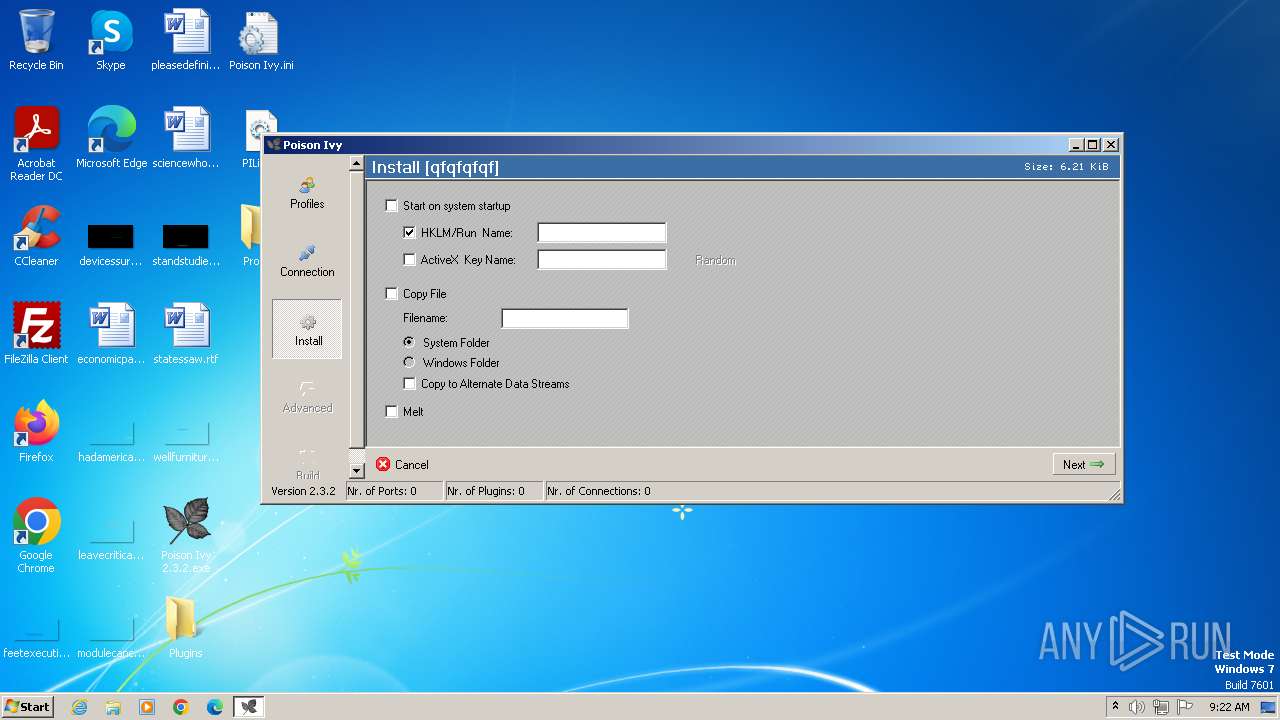Viewport: 1280px width, 720px height.
Task: Enable Start on system startup
Action: coord(392,206)
